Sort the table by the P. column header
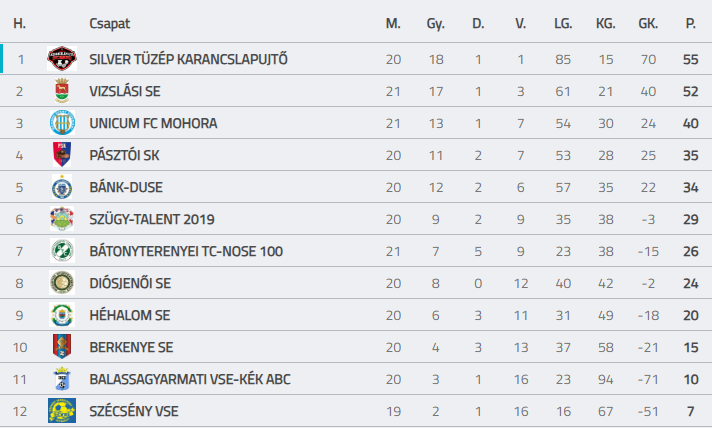The height and width of the screenshot is (428, 712). (x=691, y=23)
